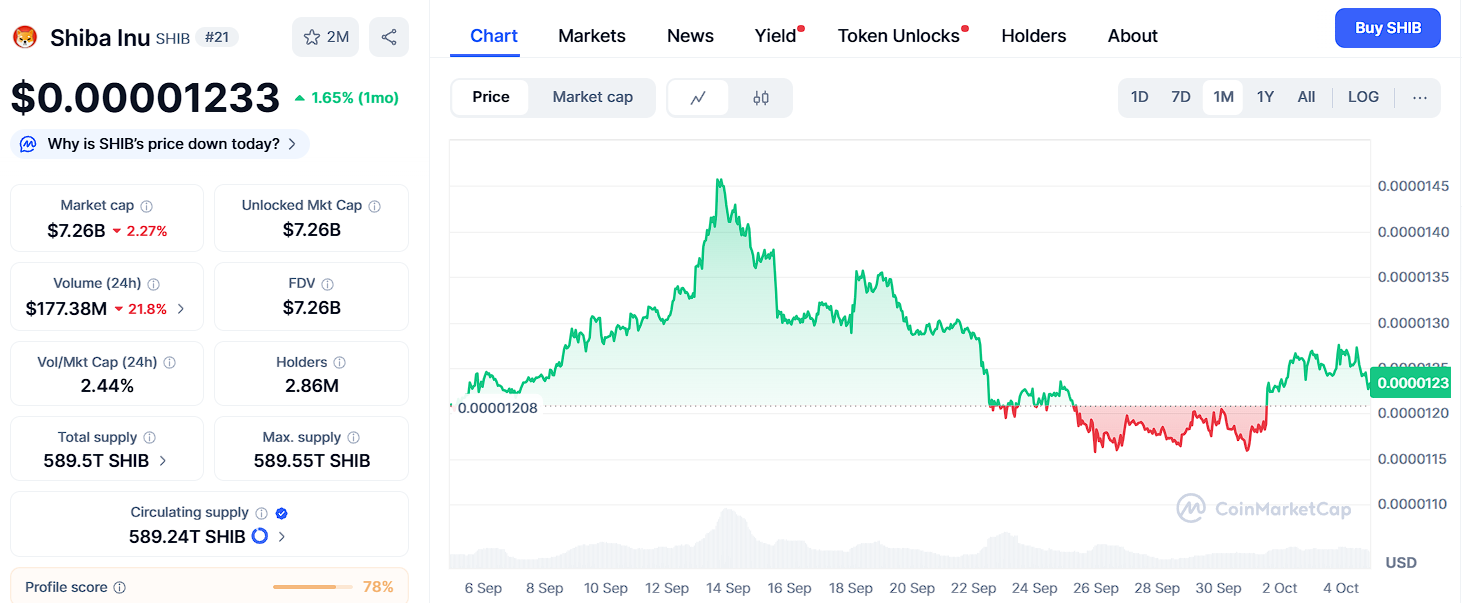Click Profile score info icon
The height and width of the screenshot is (603, 1462).
(120, 588)
